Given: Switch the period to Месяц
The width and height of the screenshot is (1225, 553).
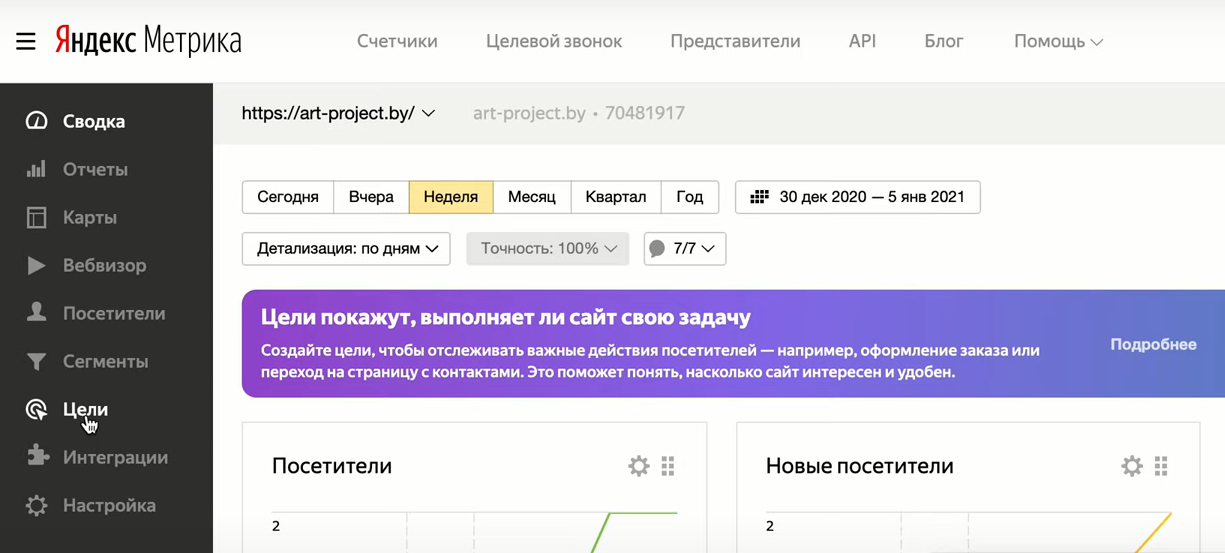Looking at the screenshot, I should [531, 197].
